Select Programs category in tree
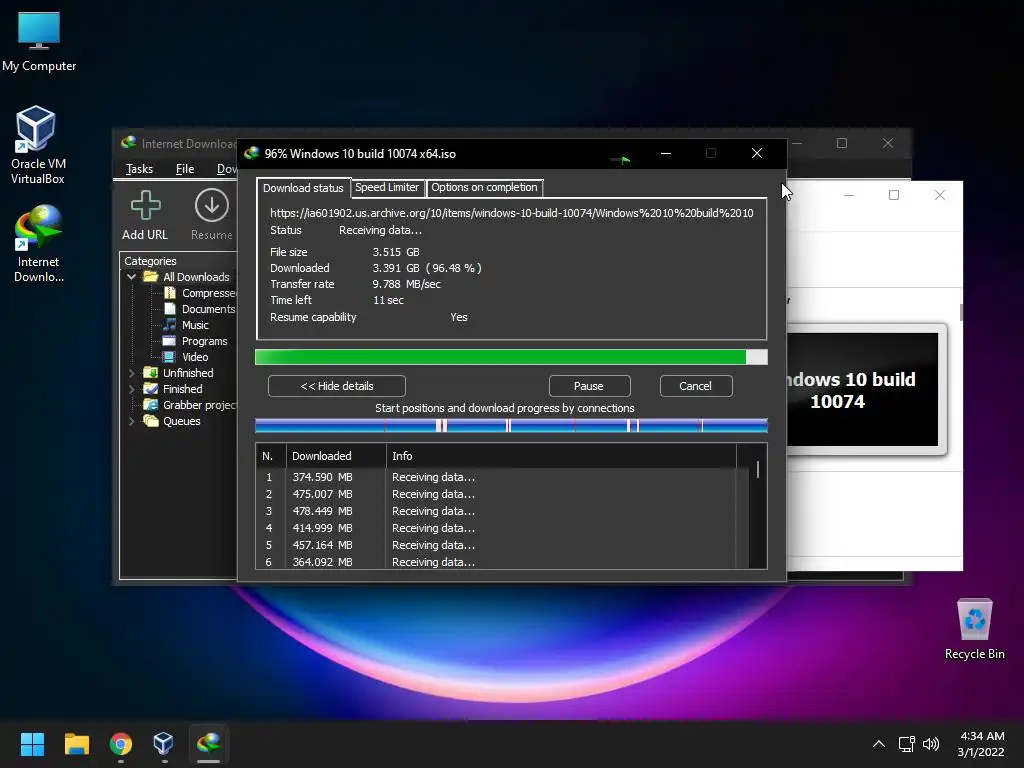1024x768 pixels. click(x=196, y=341)
